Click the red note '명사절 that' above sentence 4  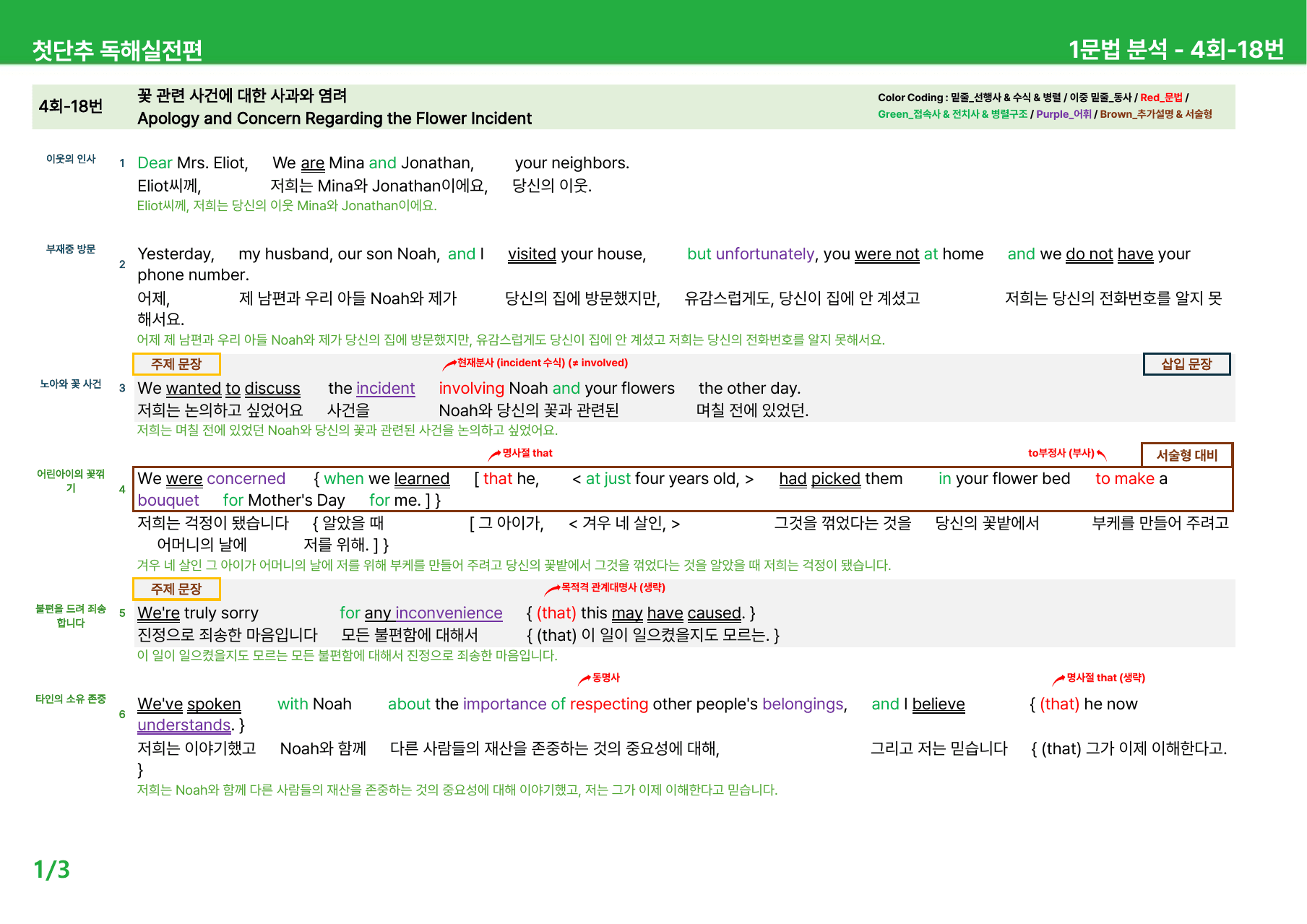pos(527,453)
